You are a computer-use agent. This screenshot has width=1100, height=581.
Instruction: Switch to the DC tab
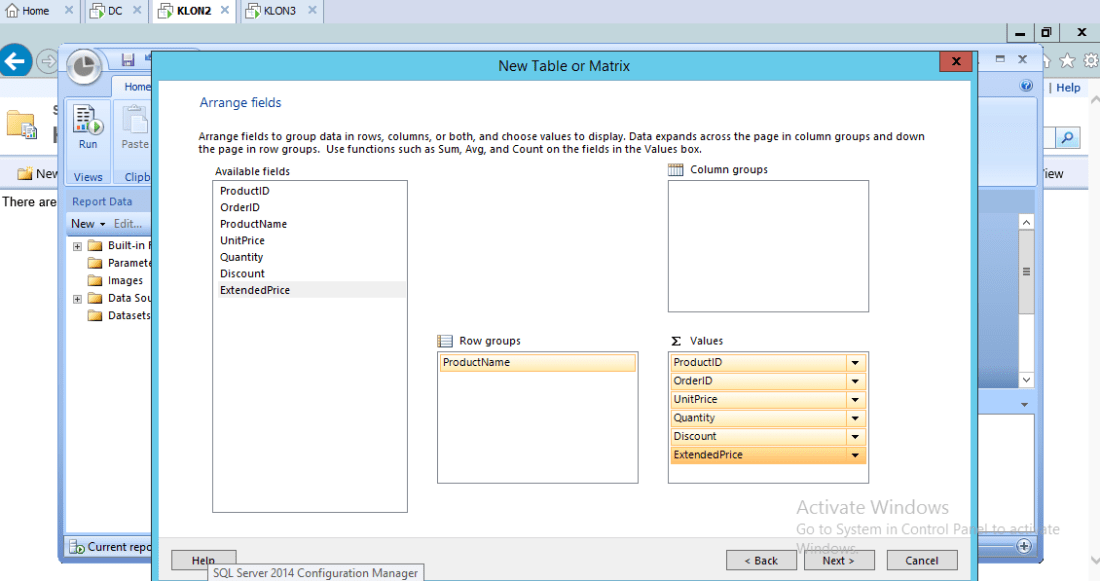click(x=114, y=11)
